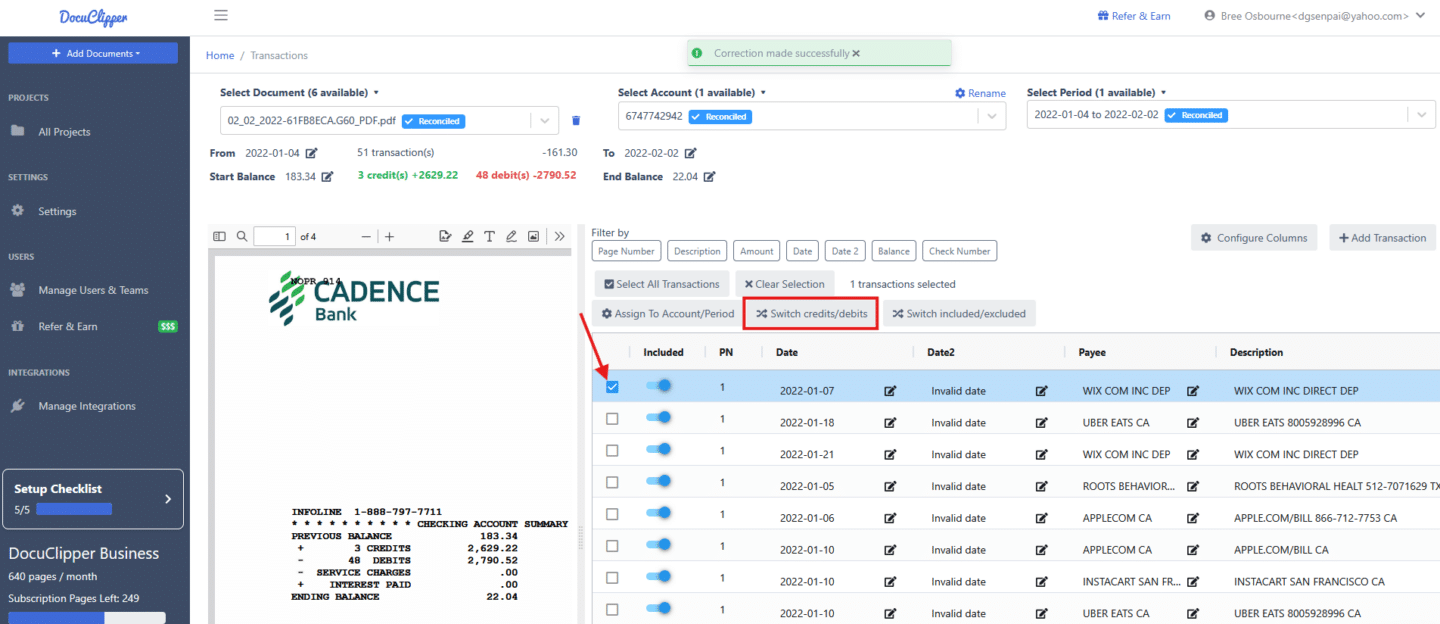
Task: Select the highlighter tool in PDF toolbar
Action: (x=467, y=237)
